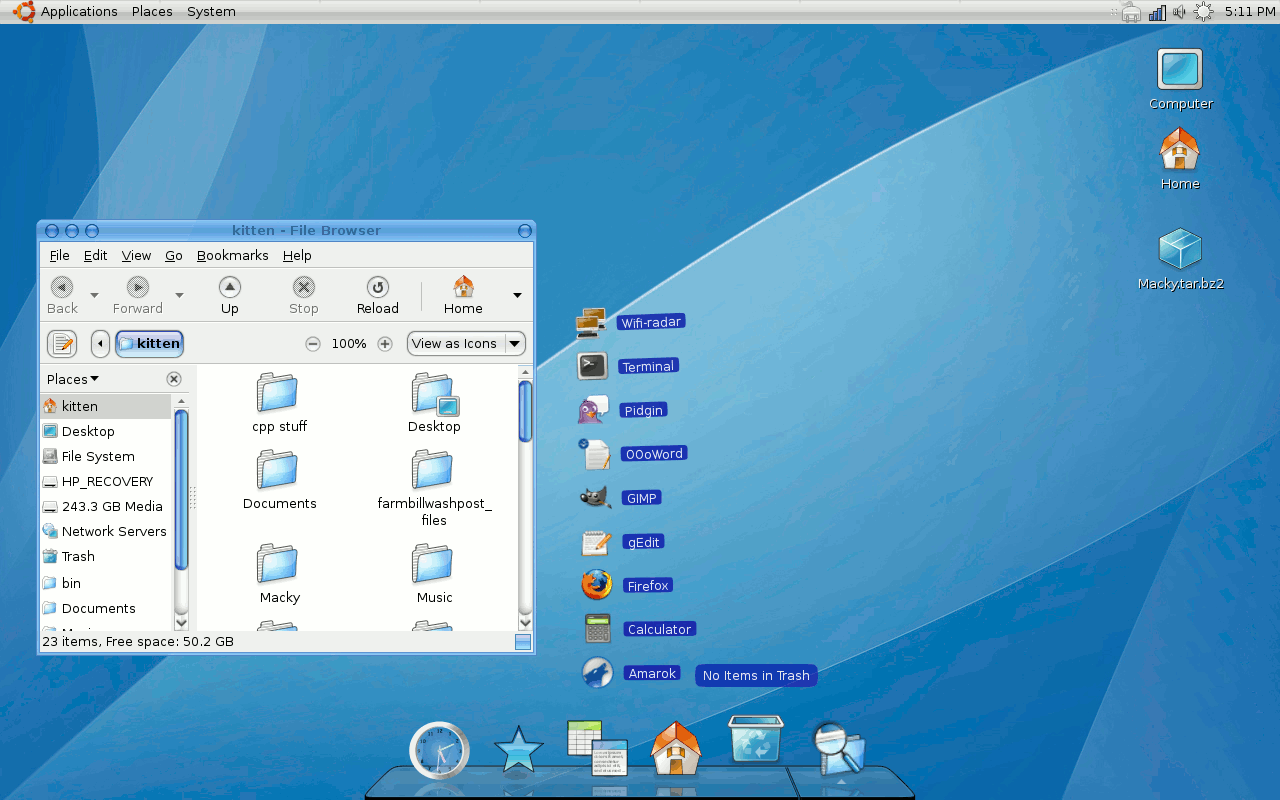Open the Wifi-radar launcher icon
Image resolution: width=1280 pixels, height=800 pixels.
[592, 323]
